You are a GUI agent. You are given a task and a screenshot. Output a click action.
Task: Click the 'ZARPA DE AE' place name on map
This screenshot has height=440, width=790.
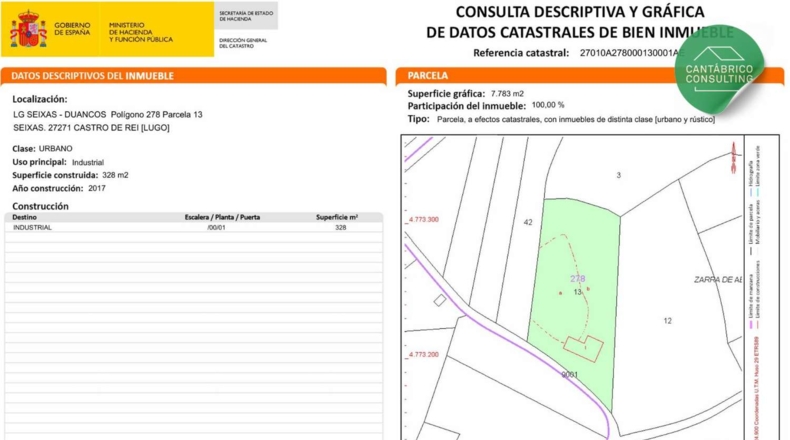tap(718, 280)
